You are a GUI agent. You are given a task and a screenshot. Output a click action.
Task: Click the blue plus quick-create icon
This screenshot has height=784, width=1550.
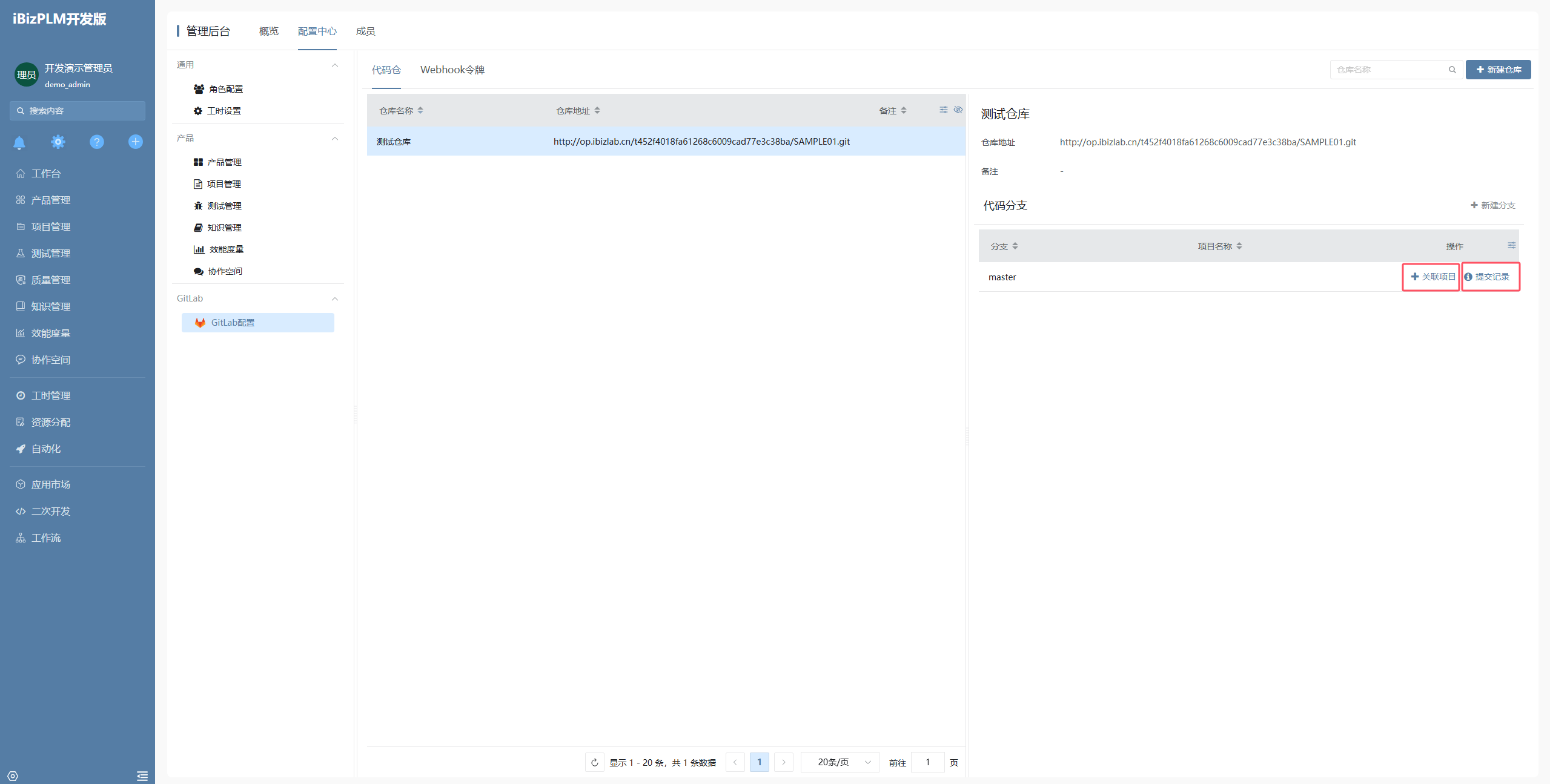[x=136, y=142]
